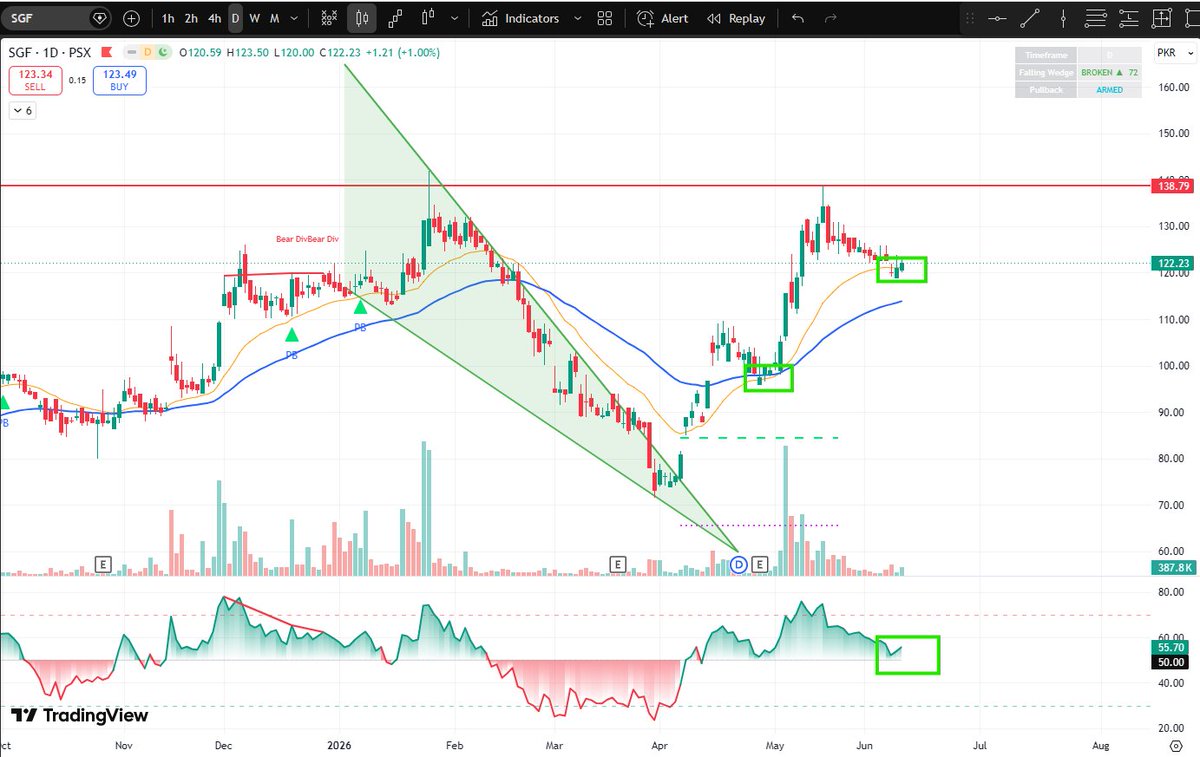Select the labeled levels drawing tool
Image resolution: width=1200 pixels, height=757 pixels.
pos(1129,18)
